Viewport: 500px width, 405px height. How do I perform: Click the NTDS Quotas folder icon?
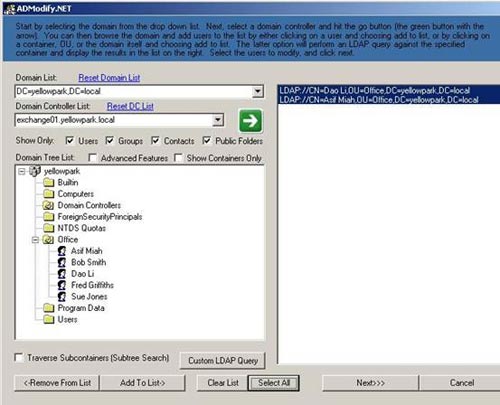(49, 228)
